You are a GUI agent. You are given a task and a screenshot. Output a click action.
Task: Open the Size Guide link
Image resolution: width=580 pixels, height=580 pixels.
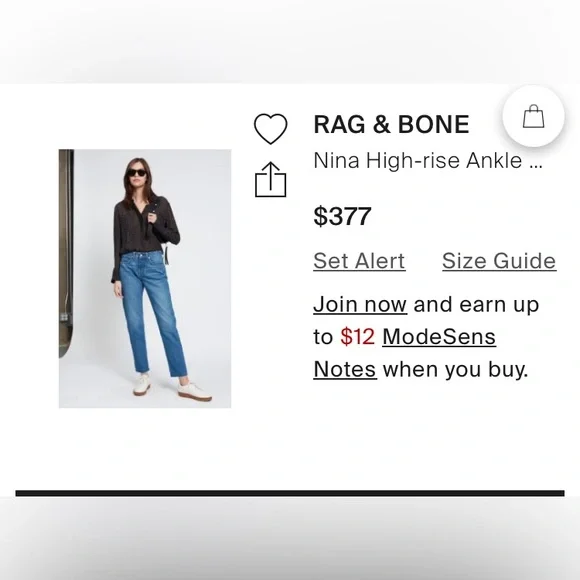point(499,261)
